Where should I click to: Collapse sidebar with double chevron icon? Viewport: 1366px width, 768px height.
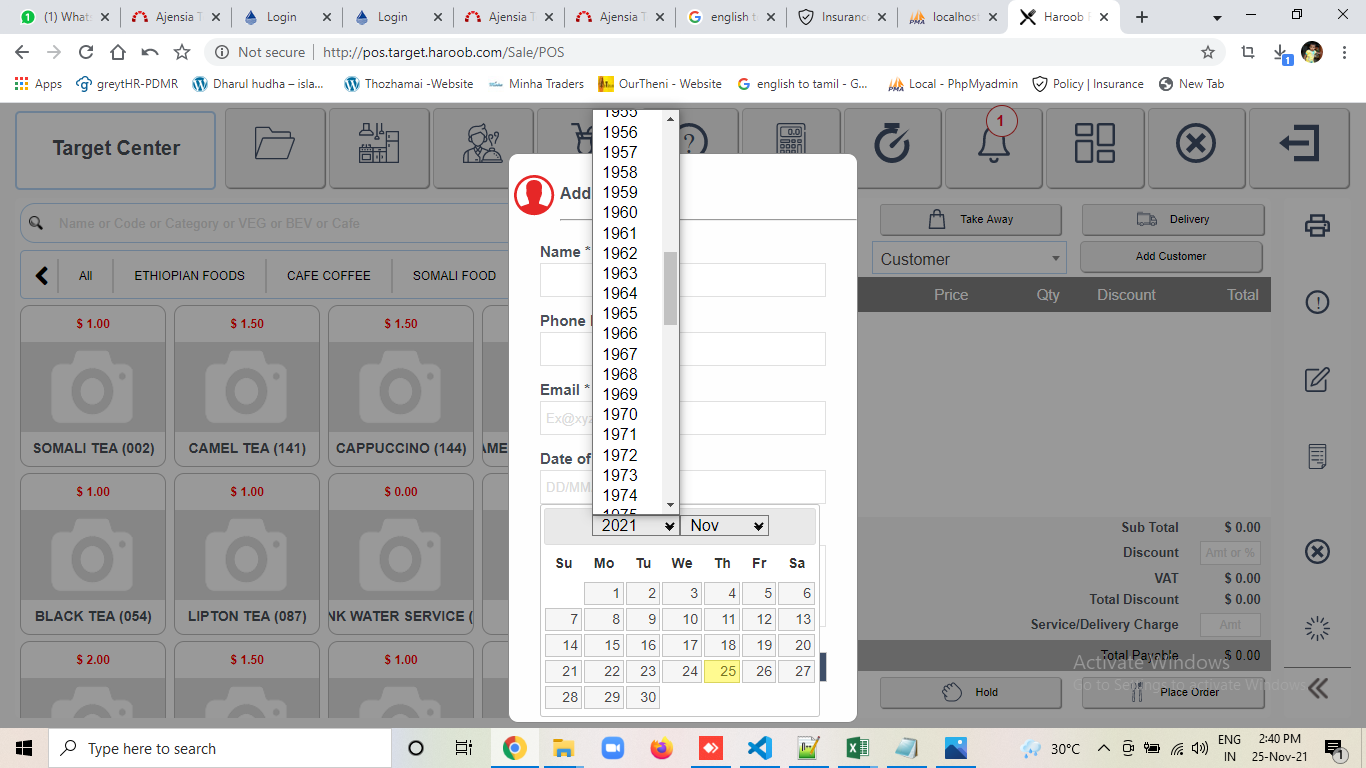[x=1317, y=688]
